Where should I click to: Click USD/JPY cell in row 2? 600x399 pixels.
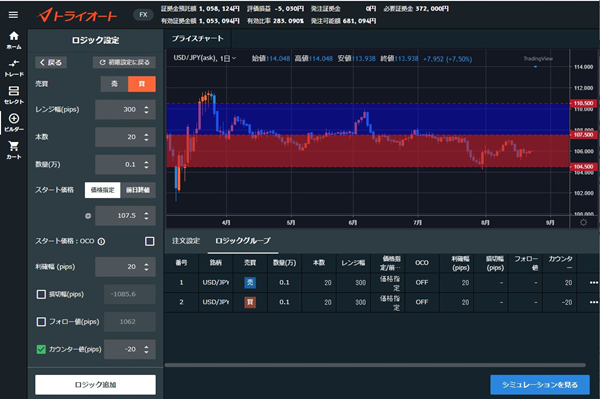coord(215,302)
